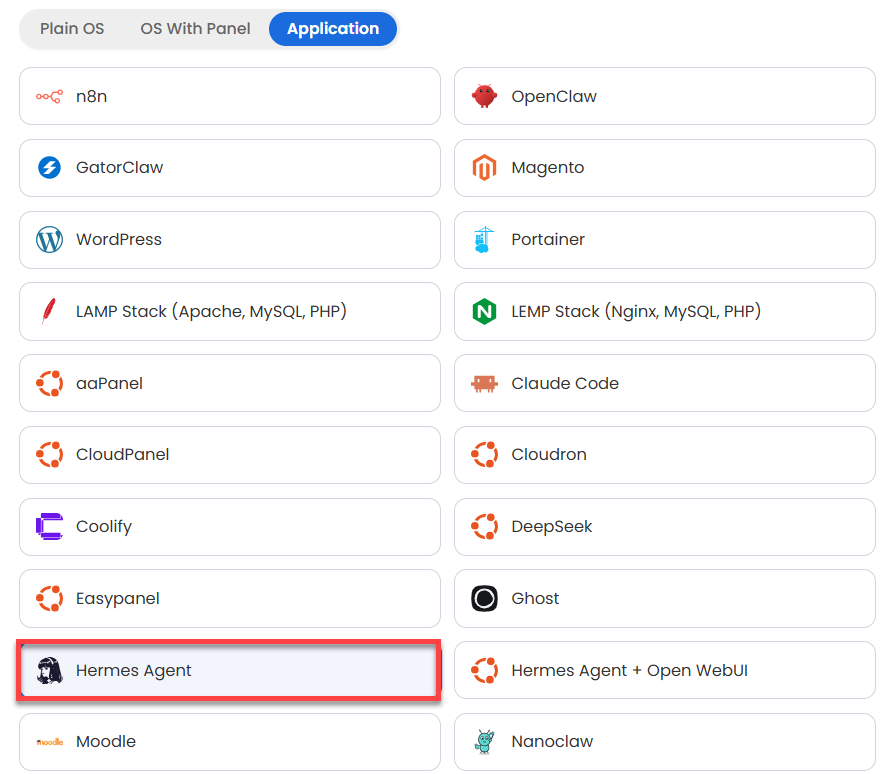Viewport: 895px width, 774px height.
Task: Click the Cloudron Ubuntu-style icon
Action: click(485, 455)
